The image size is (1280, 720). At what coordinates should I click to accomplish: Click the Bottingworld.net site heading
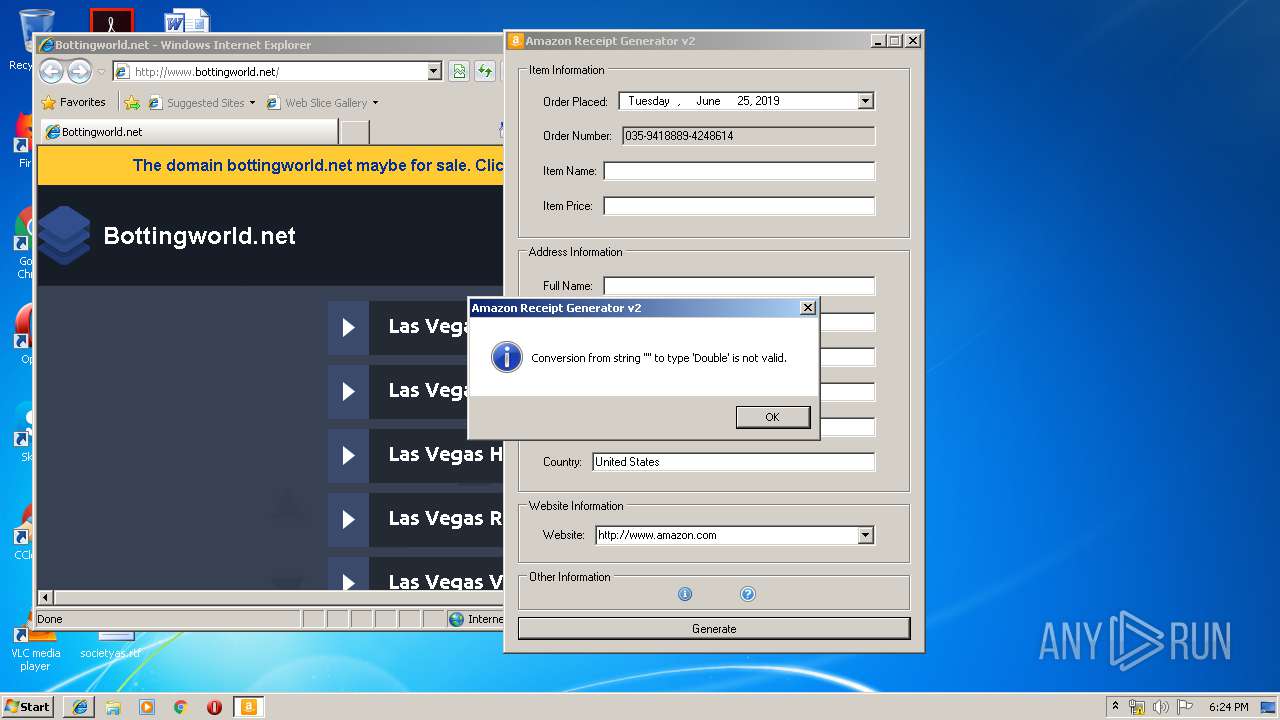click(x=200, y=236)
